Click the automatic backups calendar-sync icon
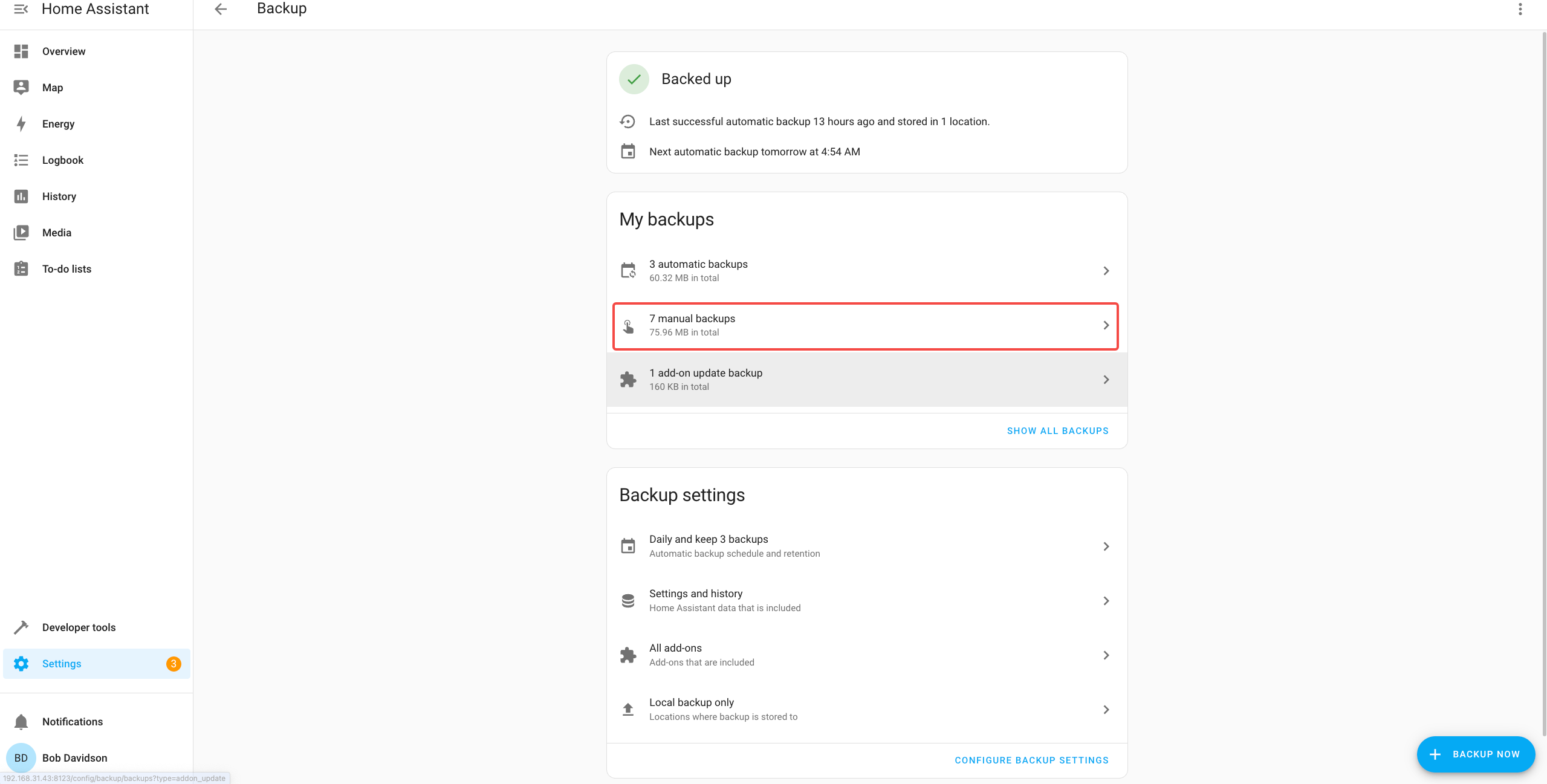The width and height of the screenshot is (1547, 784). click(628, 271)
